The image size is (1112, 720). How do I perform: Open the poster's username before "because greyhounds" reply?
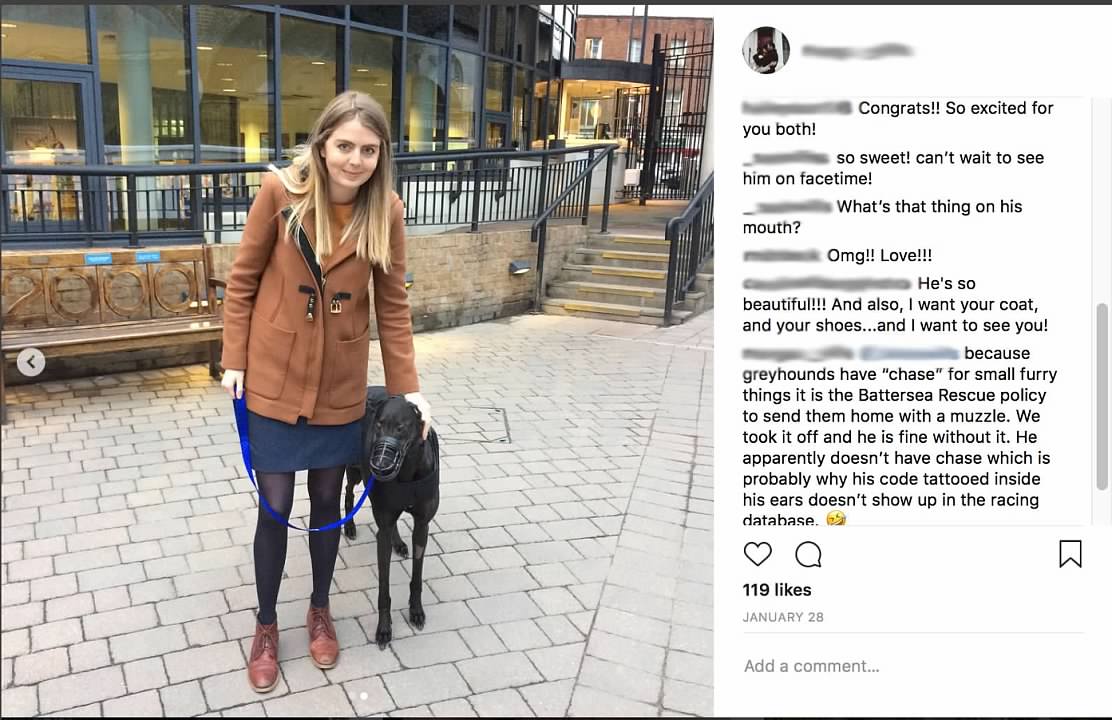click(798, 353)
